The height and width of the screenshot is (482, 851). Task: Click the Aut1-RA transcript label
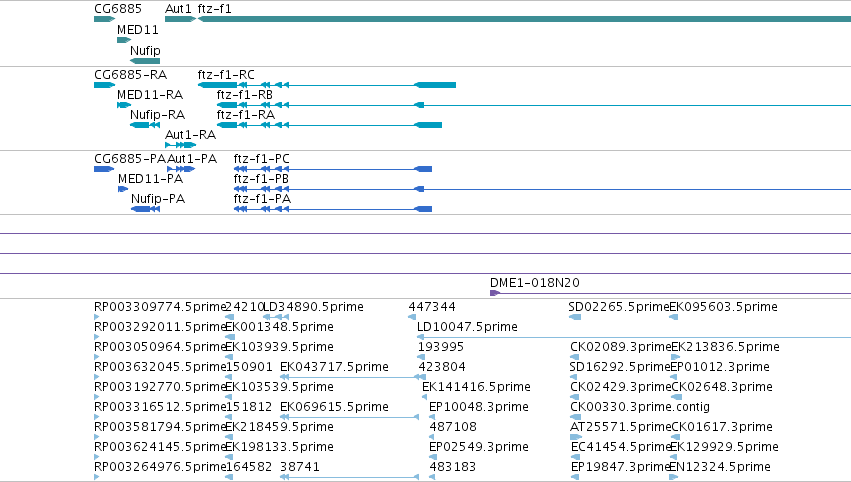click(x=190, y=135)
